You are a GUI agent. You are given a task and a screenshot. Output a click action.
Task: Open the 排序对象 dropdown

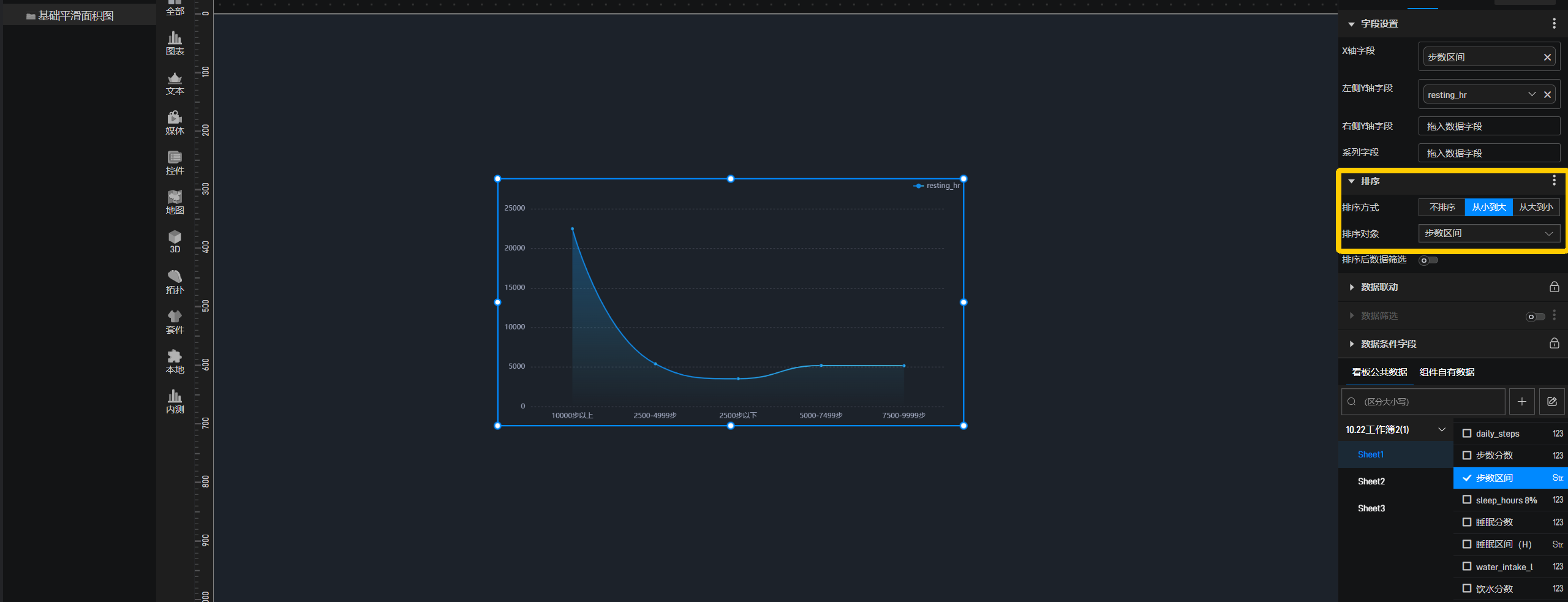[1488, 233]
